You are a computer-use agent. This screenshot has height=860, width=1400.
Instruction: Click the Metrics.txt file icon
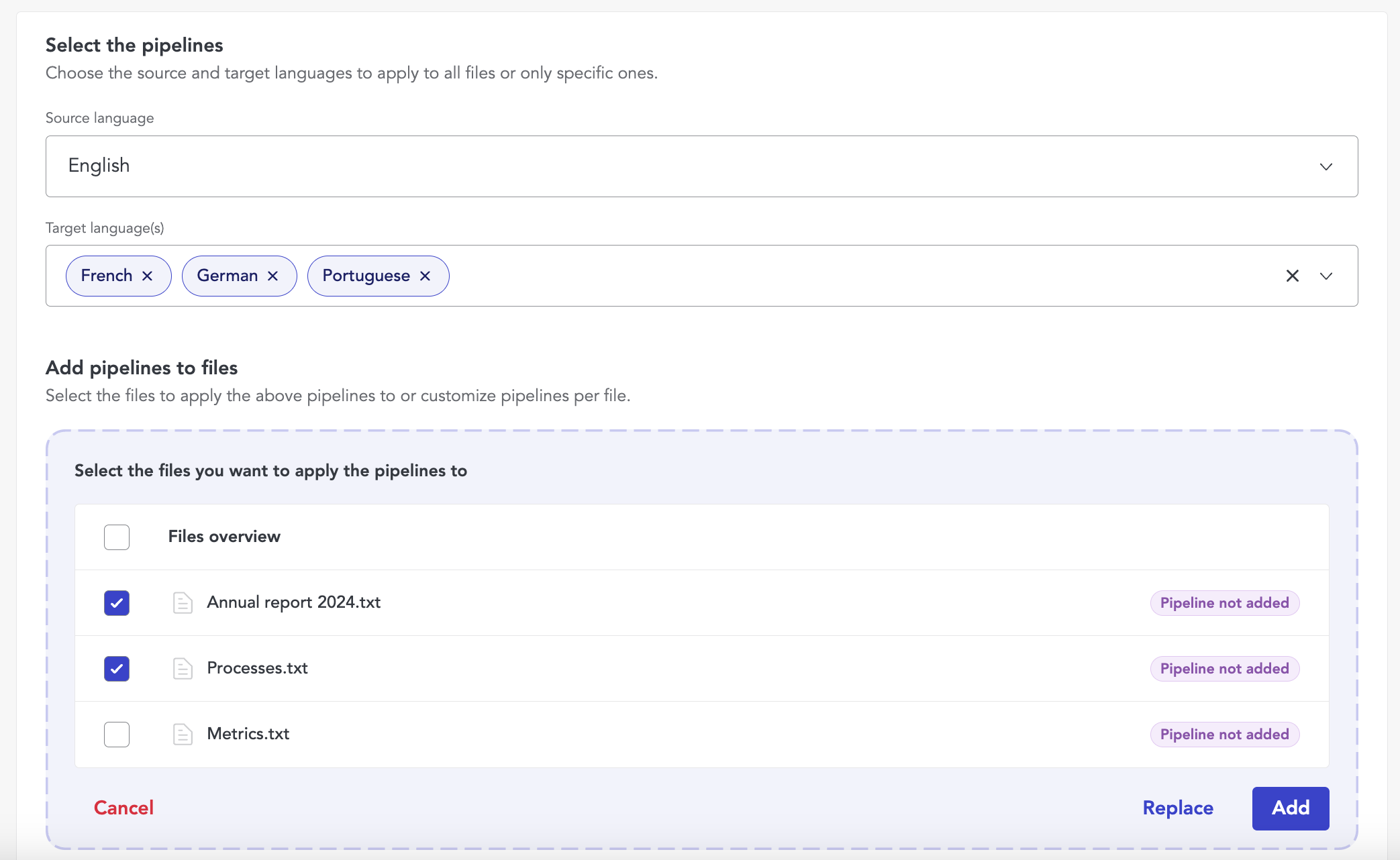tap(183, 734)
